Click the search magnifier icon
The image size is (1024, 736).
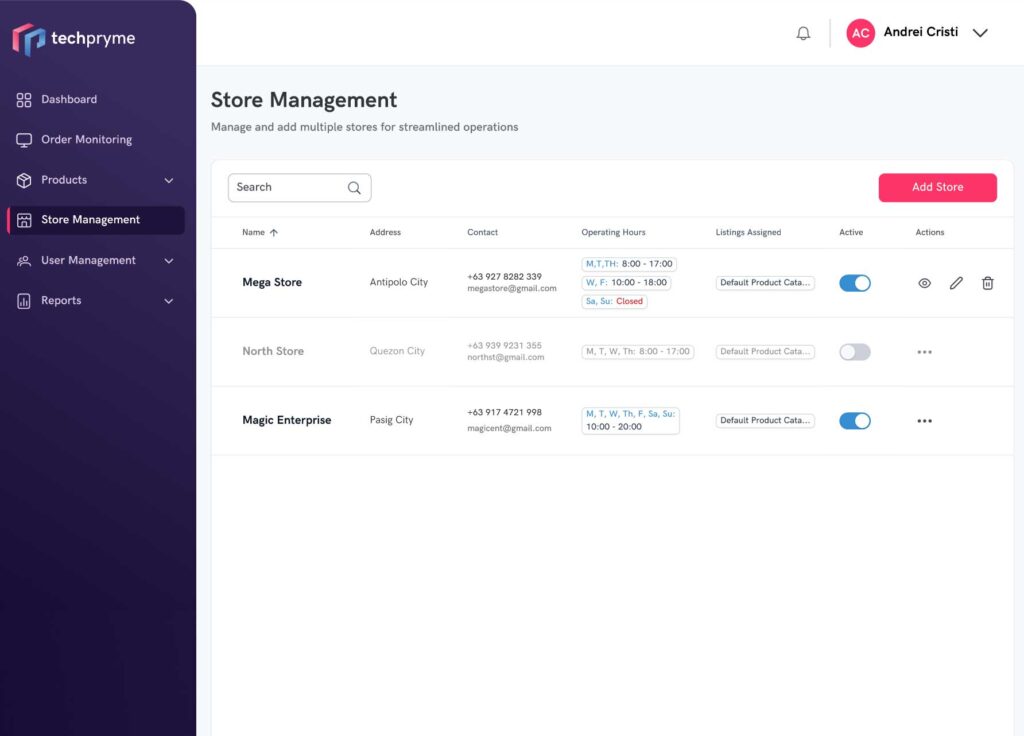(354, 188)
